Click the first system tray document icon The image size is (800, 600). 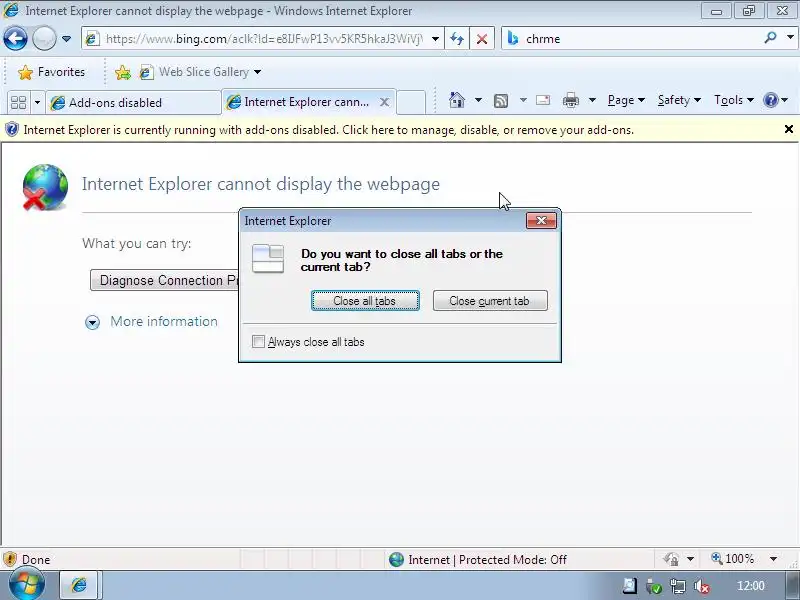tap(630, 586)
